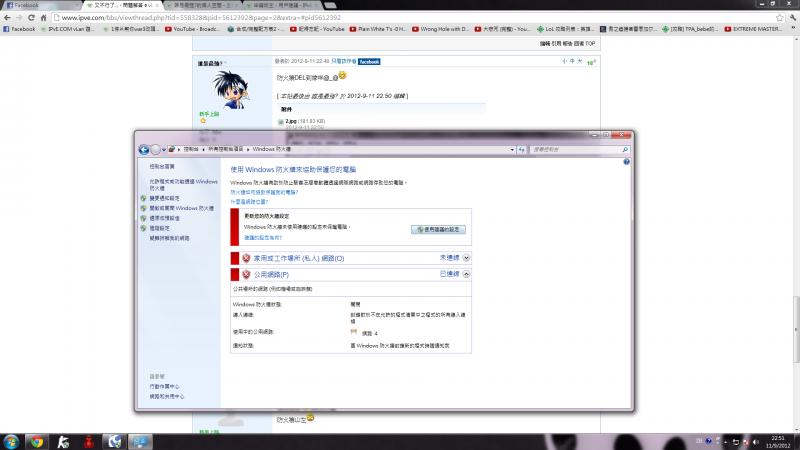Open Action Center link under See also
Screen dimensions: 800x450
[x=164, y=387]
